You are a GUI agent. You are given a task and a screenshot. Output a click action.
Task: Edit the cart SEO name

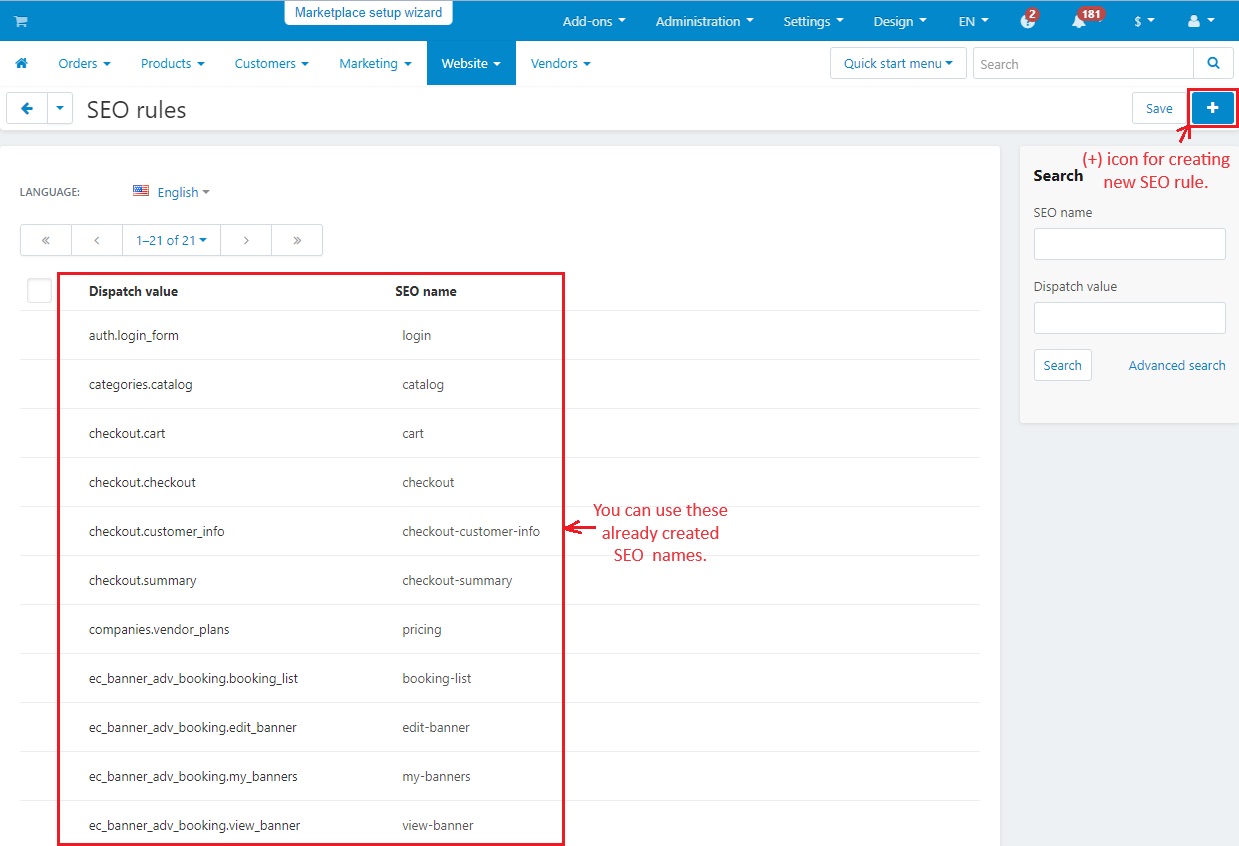coord(413,433)
